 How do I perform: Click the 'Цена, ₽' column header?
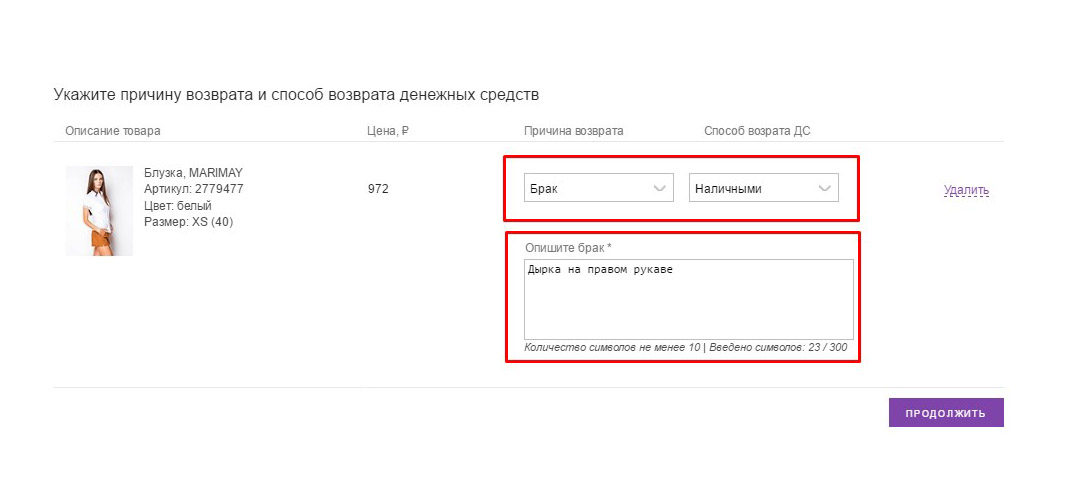click(387, 131)
